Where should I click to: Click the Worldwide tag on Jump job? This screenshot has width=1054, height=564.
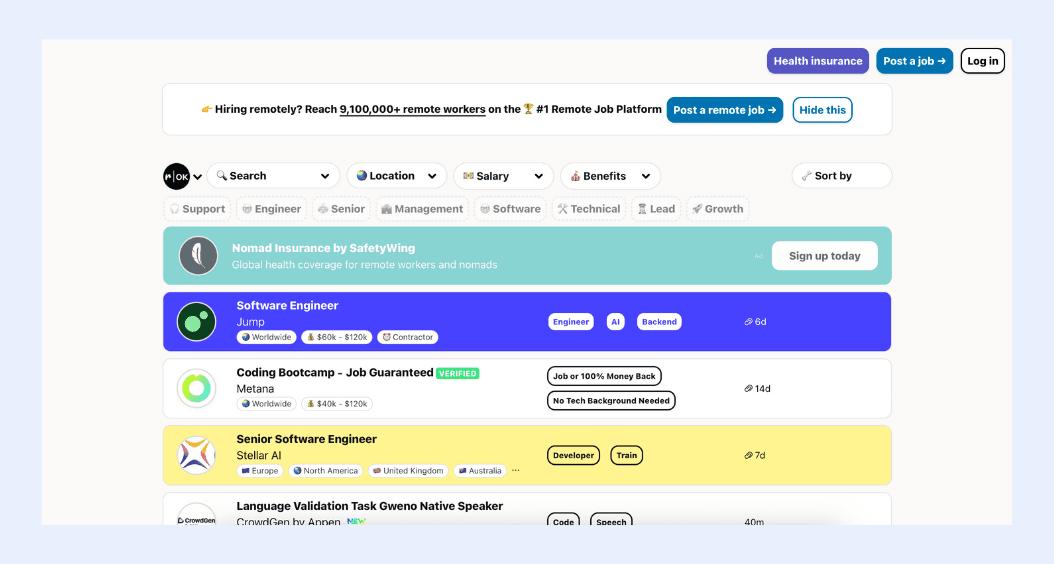point(267,337)
